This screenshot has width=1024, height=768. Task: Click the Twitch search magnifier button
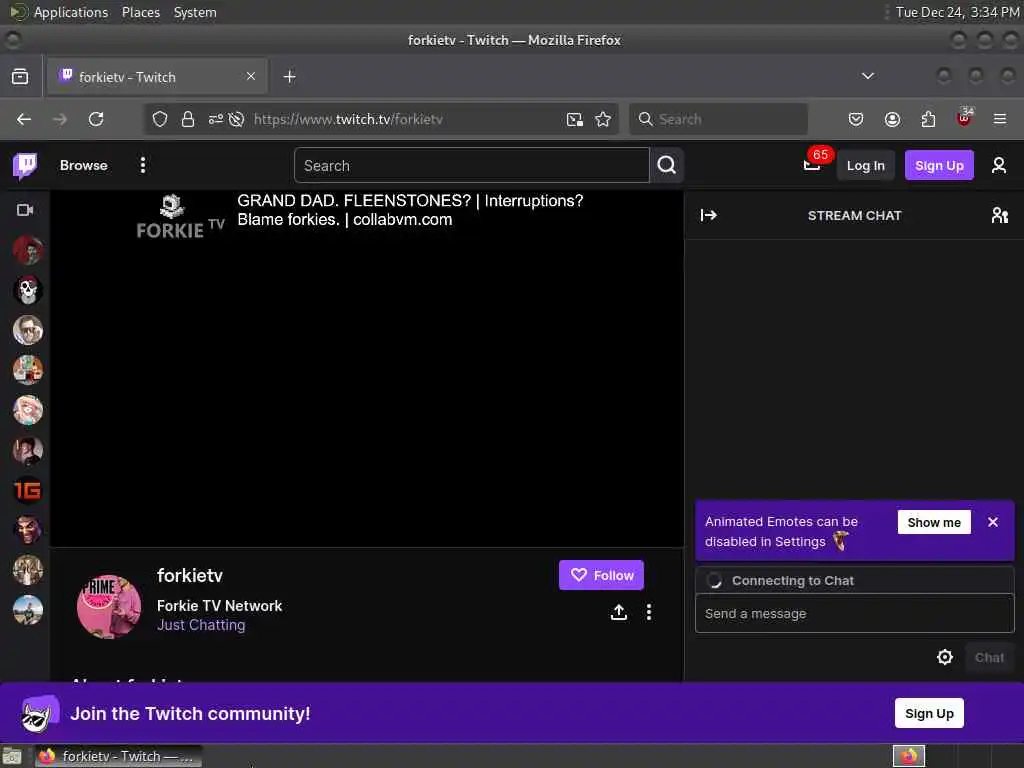coord(667,165)
